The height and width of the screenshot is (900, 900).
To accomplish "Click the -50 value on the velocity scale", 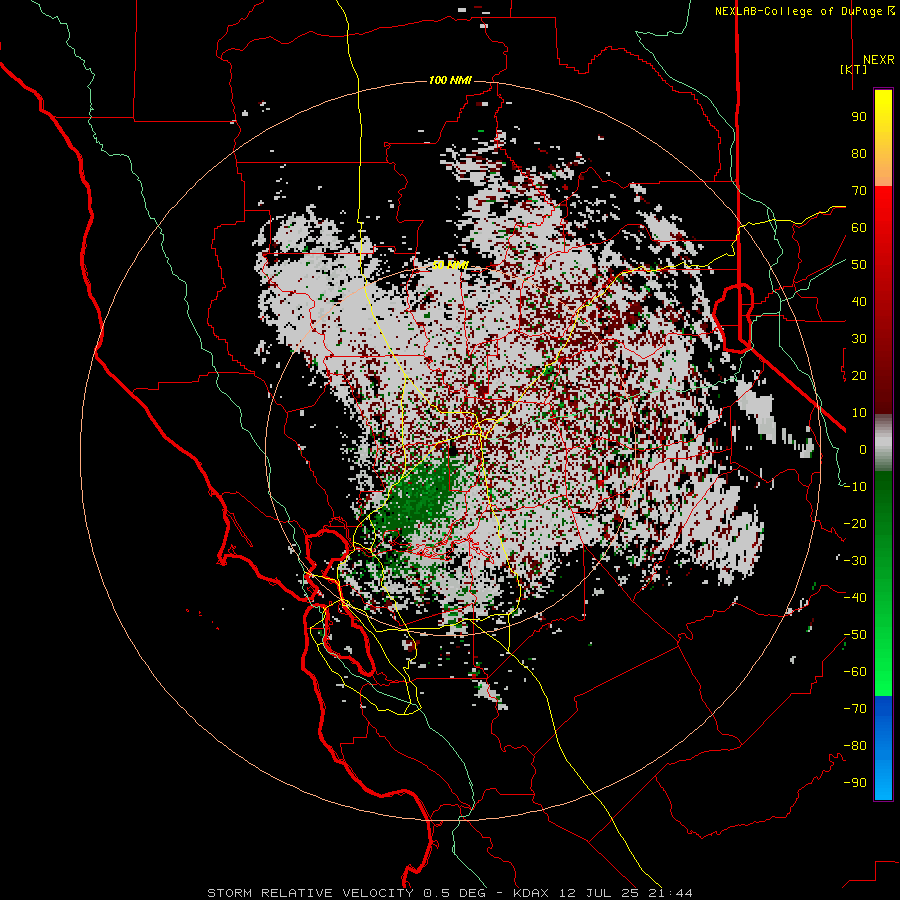I will click(x=855, y=635).
